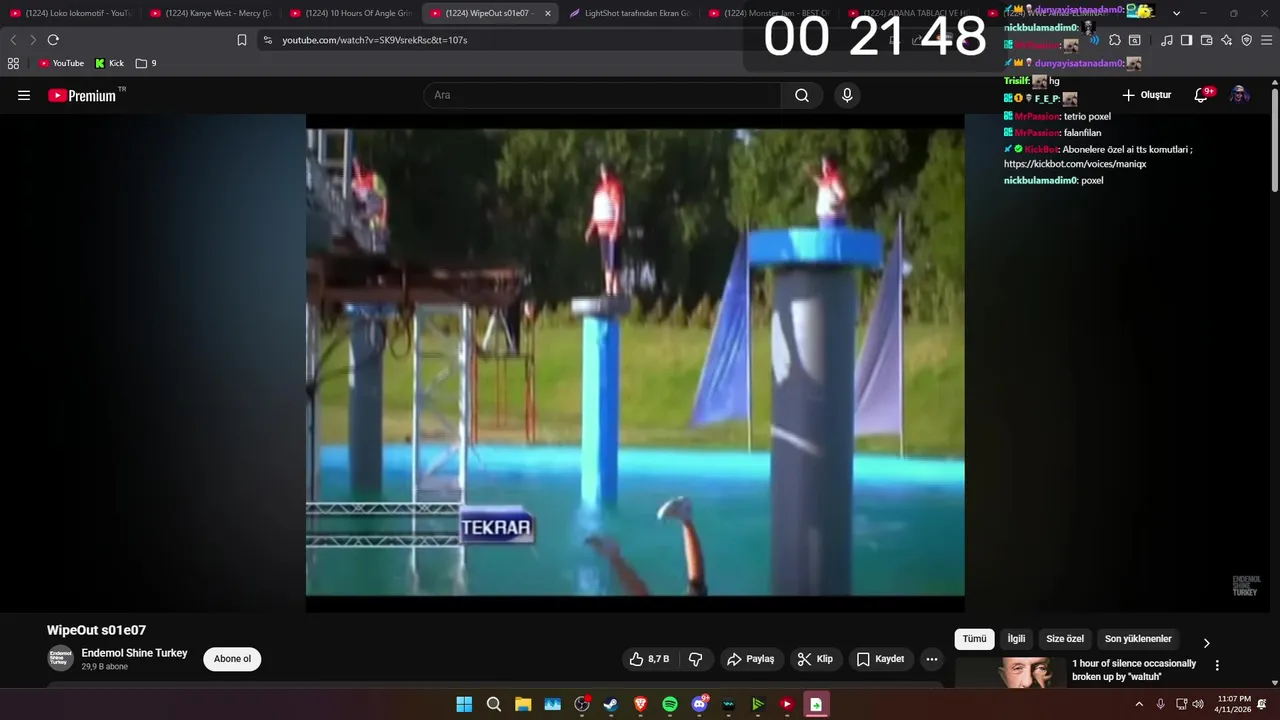Open the music note playlist icon
Image resolution: width=1280 pixels, height=720 pixels.
1167,40
